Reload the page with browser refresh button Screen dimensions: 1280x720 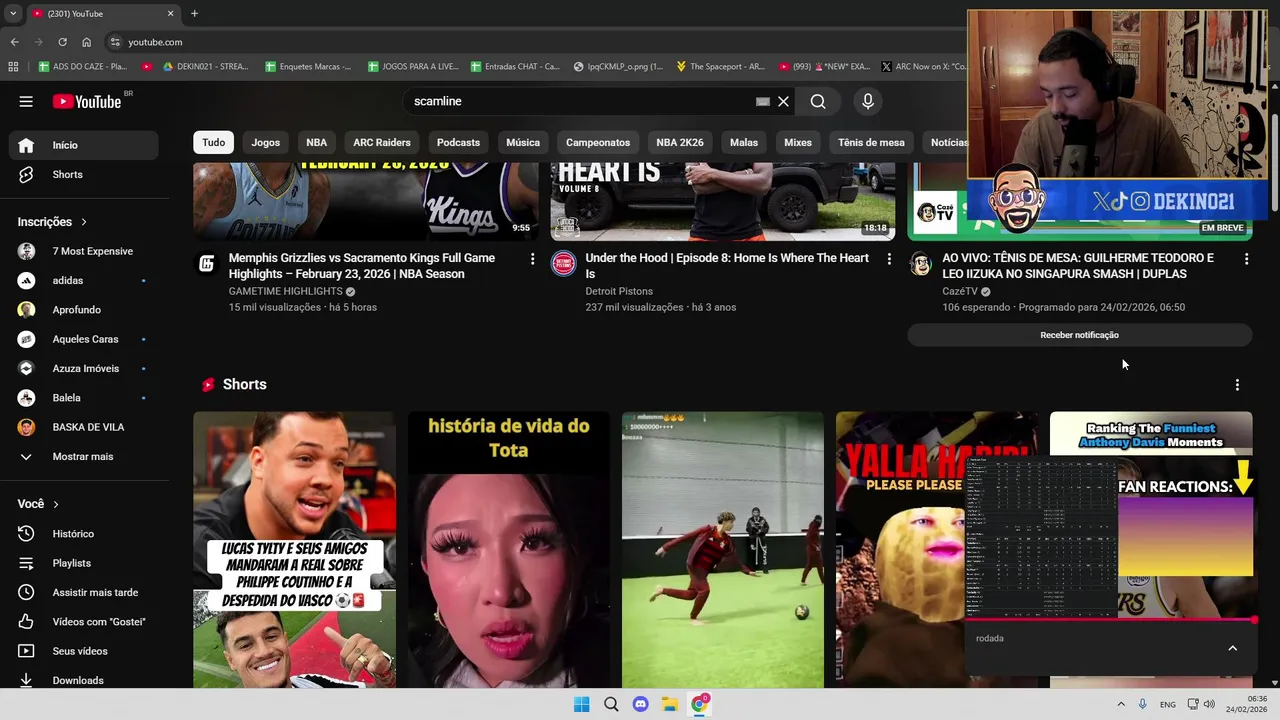click(x=62, y=42)
